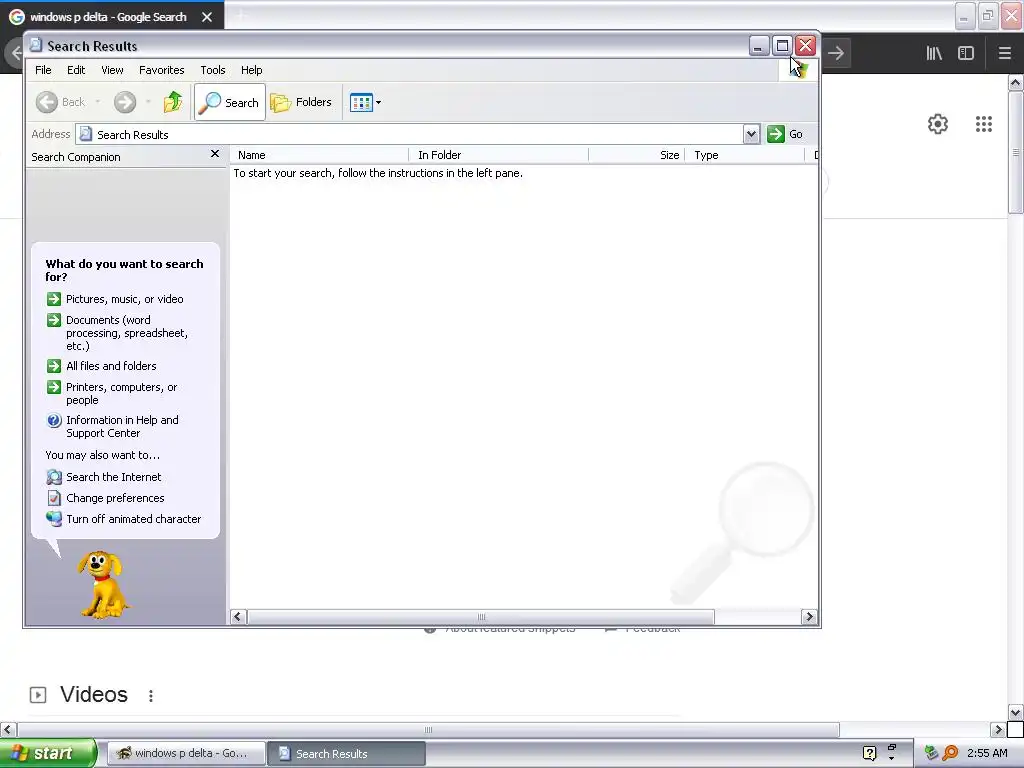Open the Forward history dropdown arrow
The height and width of the screenshot is (768, 1024).
click(x=148, y=102)
